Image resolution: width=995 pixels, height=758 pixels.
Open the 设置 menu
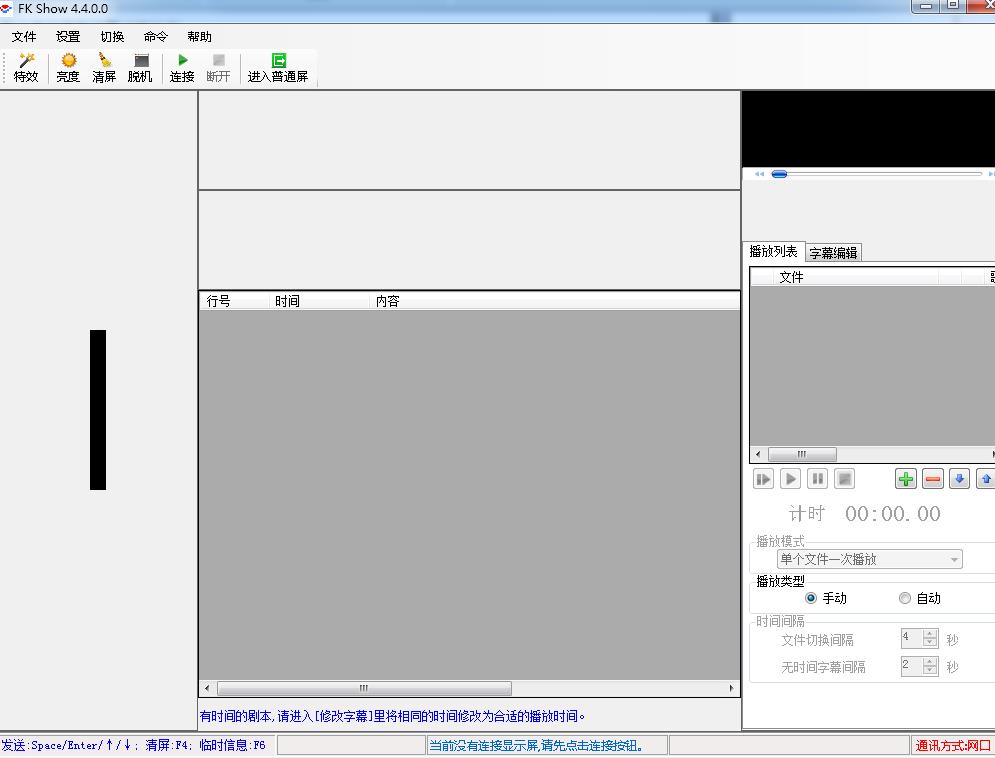pyautogui.click(x=68, y=37)
